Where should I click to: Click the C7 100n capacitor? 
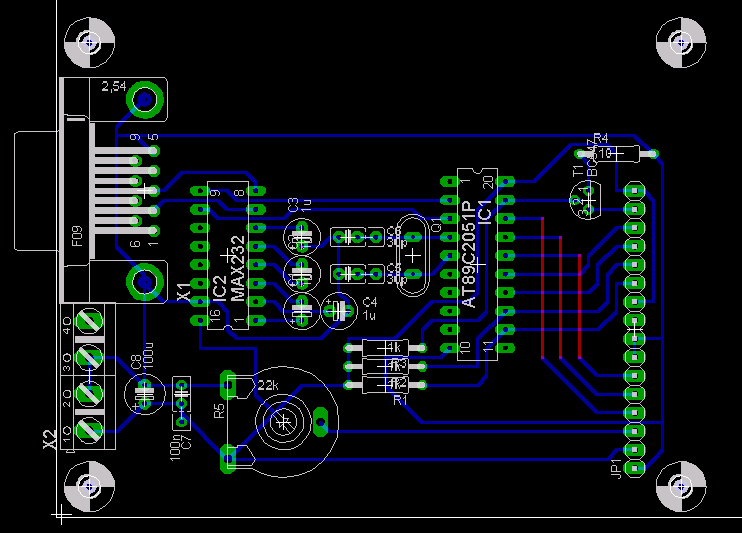coord(181,394)
